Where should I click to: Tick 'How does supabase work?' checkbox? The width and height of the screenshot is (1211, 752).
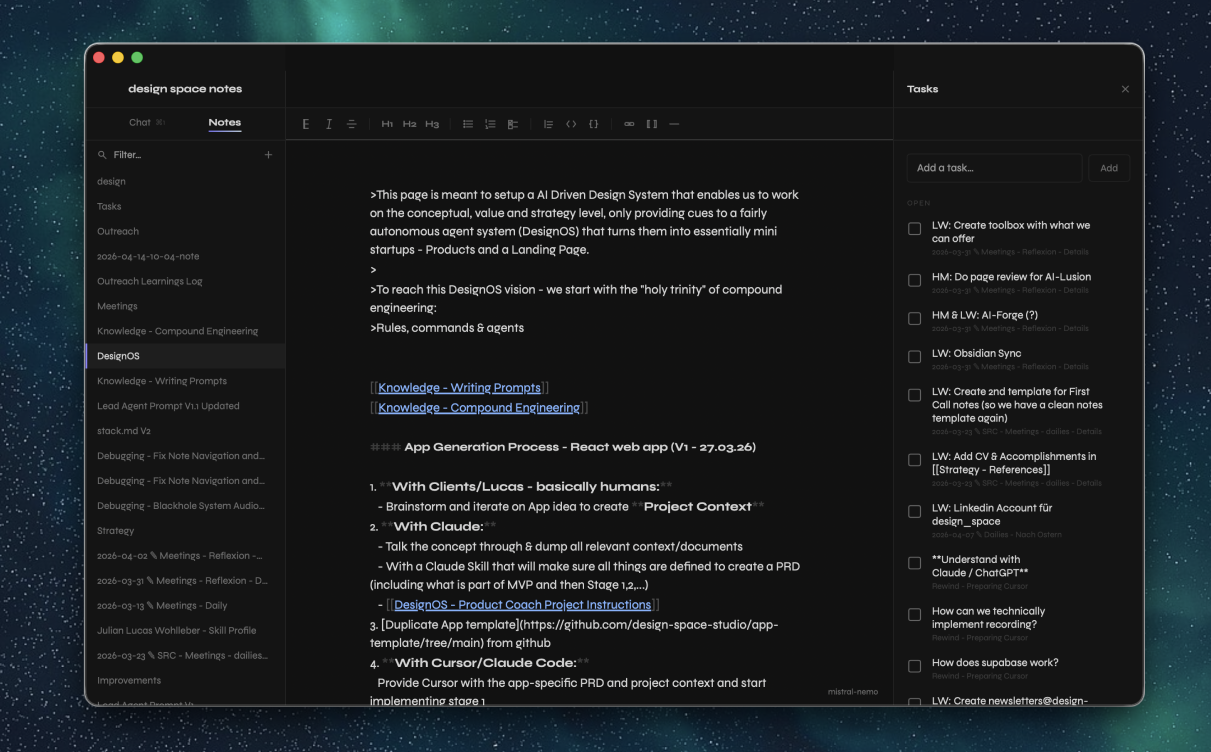click(x=914, y=666)
